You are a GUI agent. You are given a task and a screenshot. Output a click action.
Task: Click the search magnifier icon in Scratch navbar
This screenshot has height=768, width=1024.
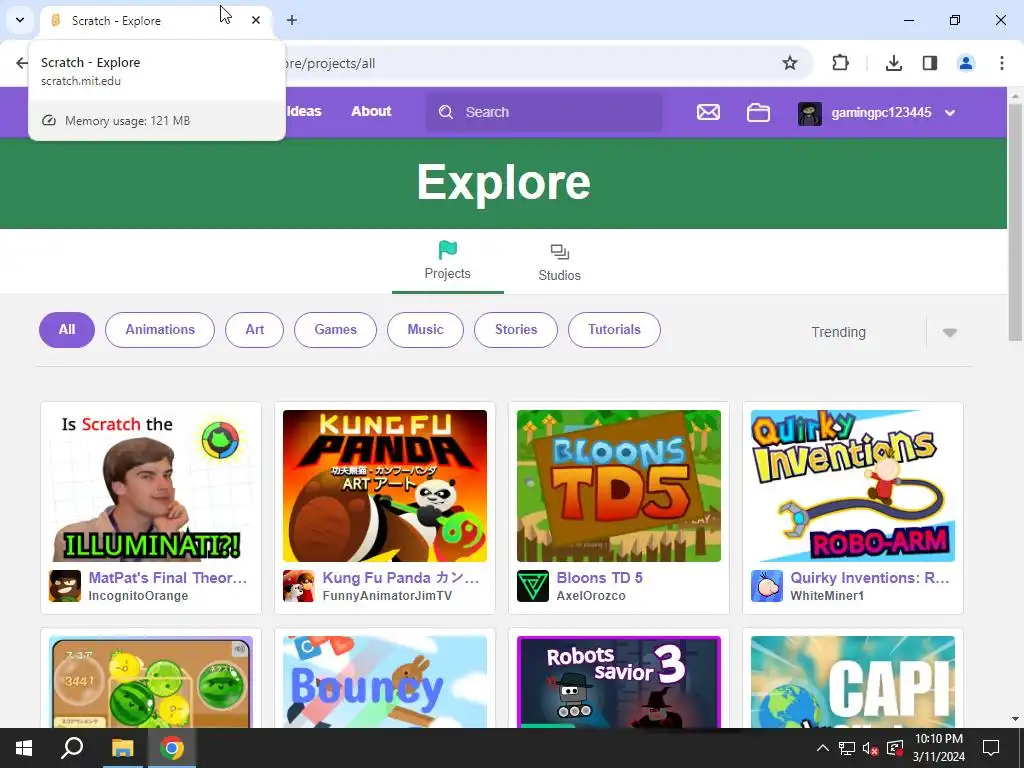coord(446,112)
